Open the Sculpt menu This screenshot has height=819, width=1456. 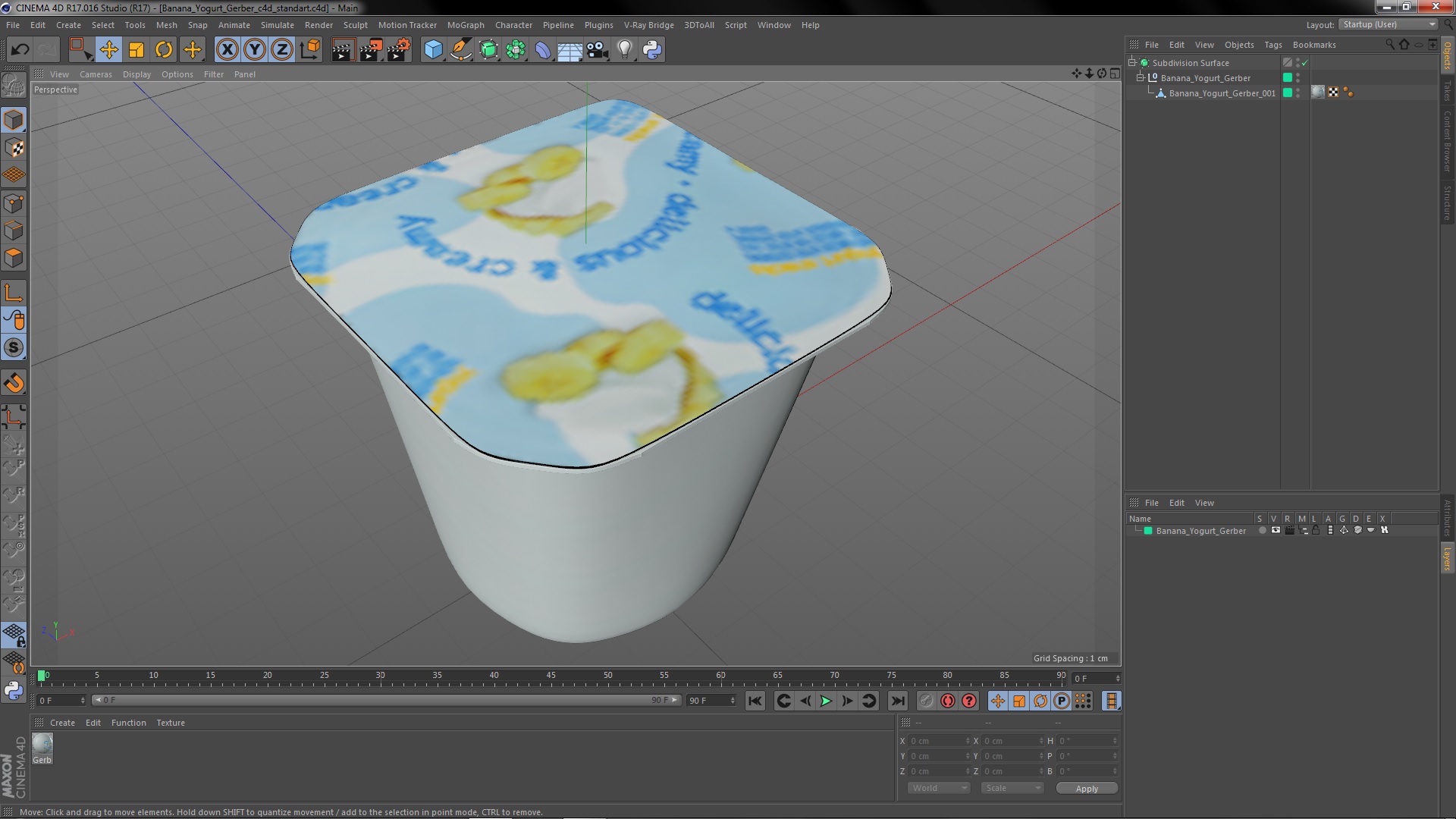pyautogui.click(x=355, y=25)
